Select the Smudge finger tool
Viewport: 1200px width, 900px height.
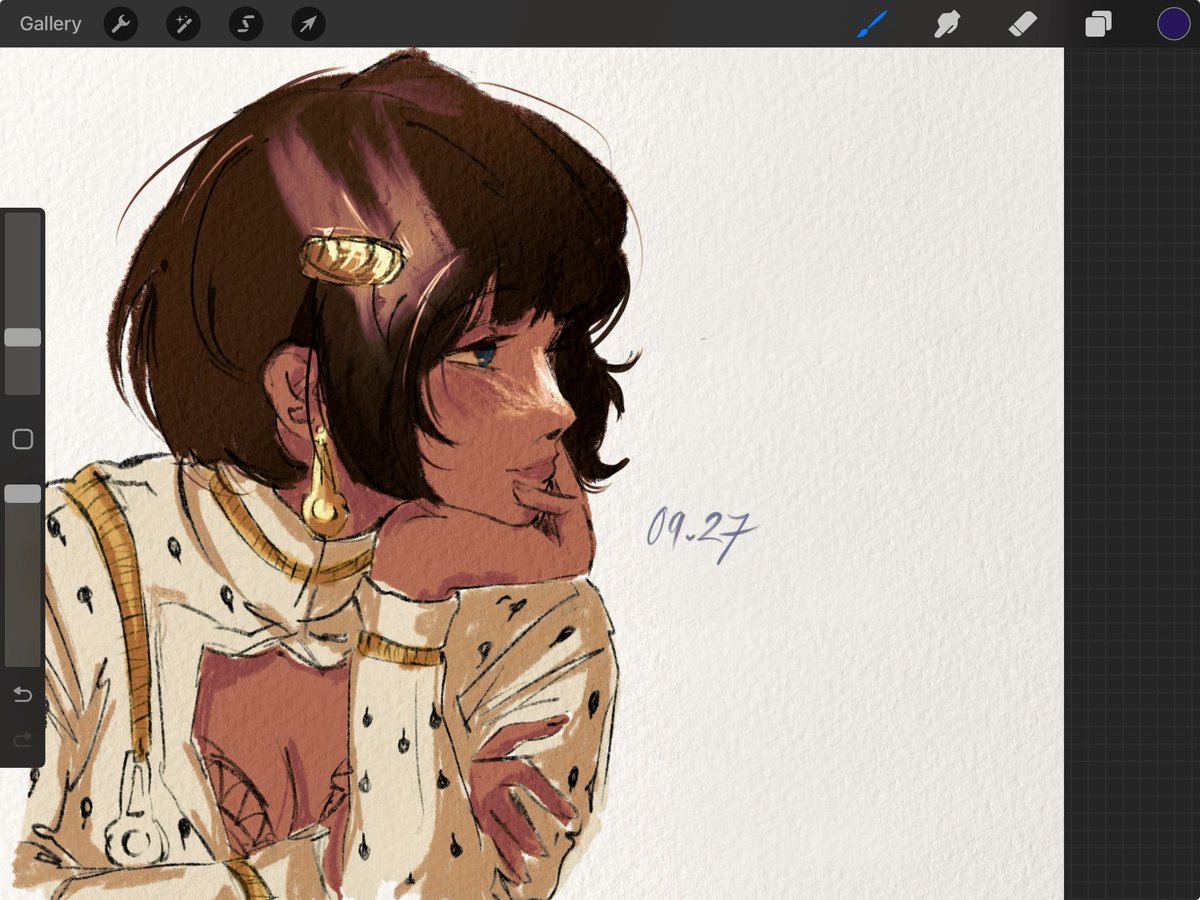pos(947,24)
